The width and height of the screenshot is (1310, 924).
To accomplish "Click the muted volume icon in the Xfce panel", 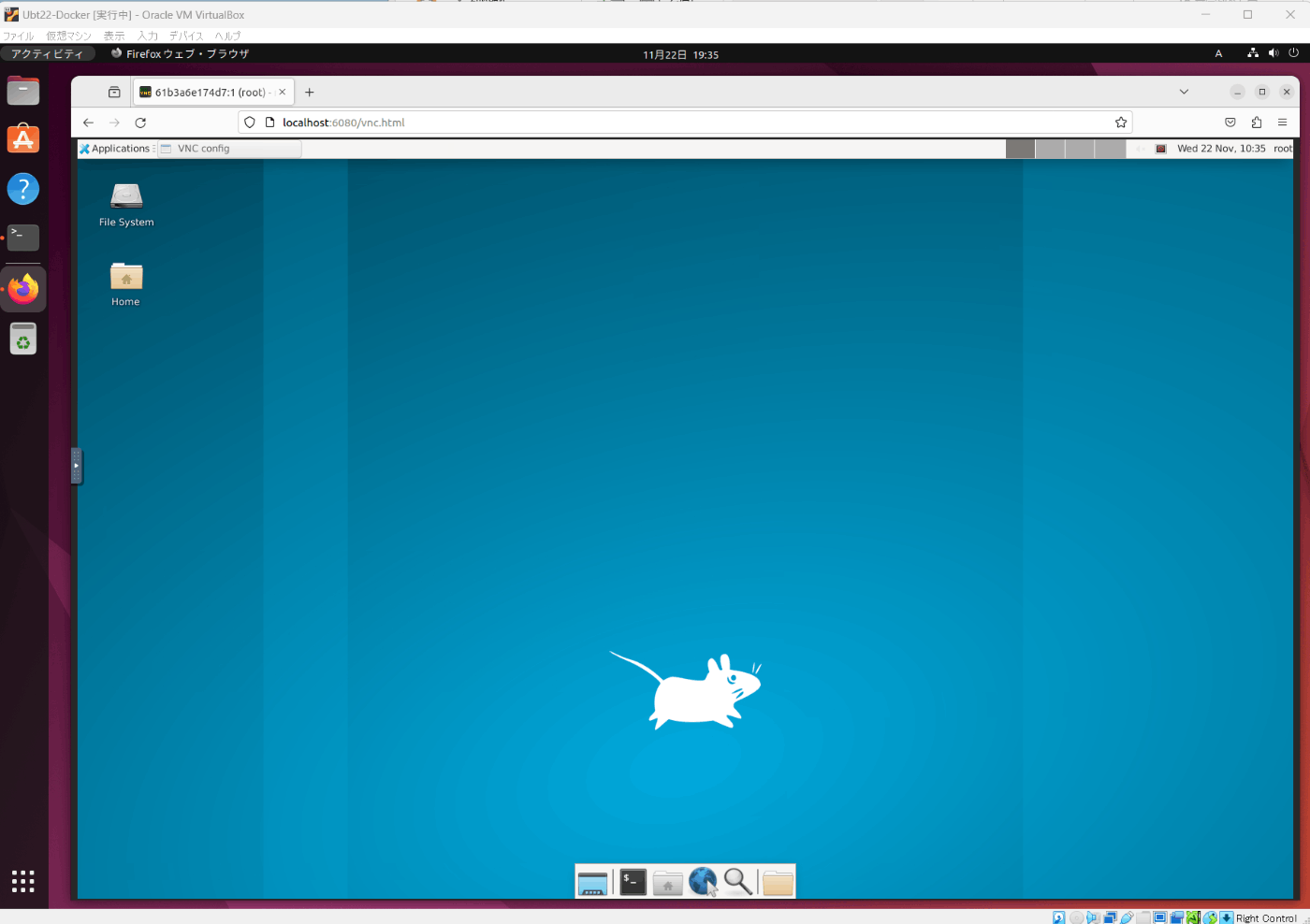I will tap(1140, 149).
